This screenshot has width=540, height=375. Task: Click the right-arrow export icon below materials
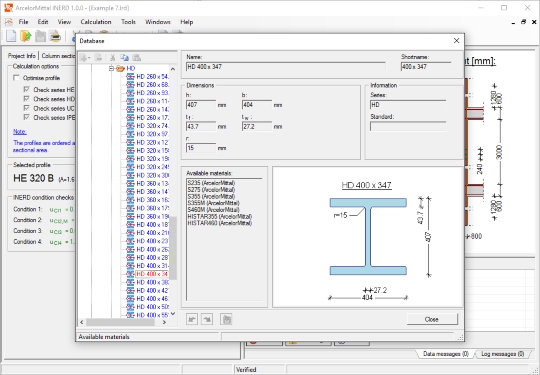207,319
